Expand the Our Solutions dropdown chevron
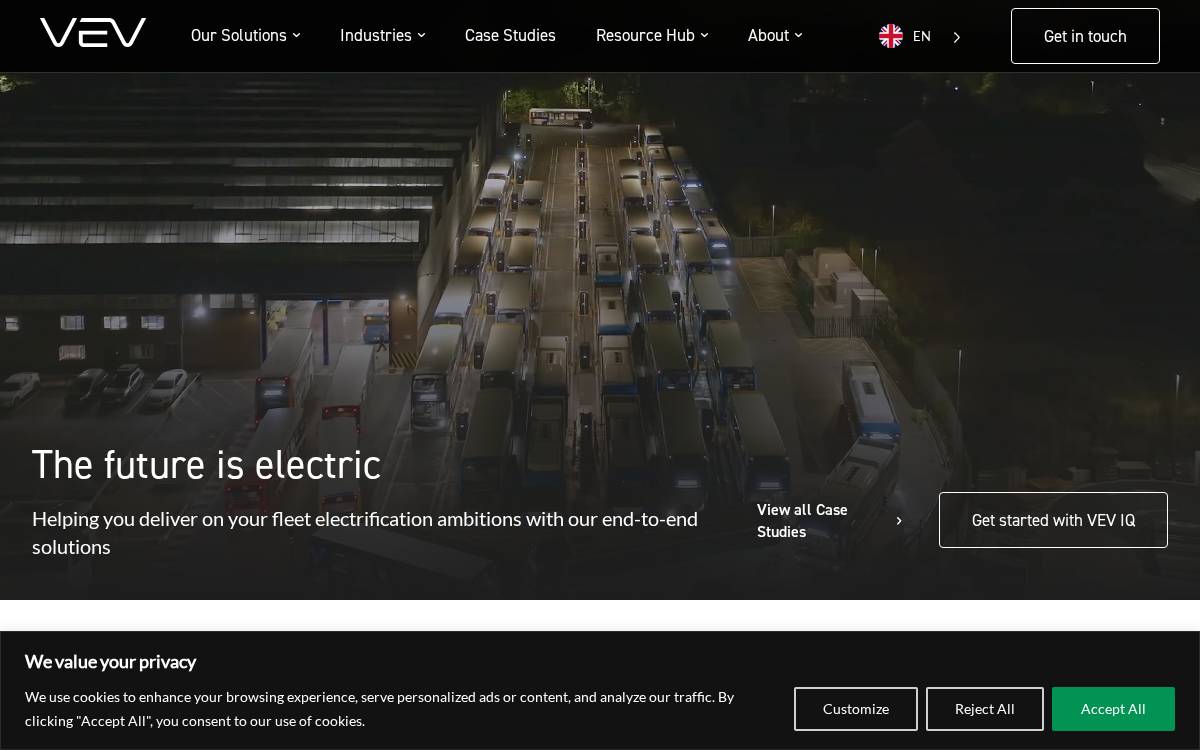The image size is (1200, 750). [x=296, y=35]
